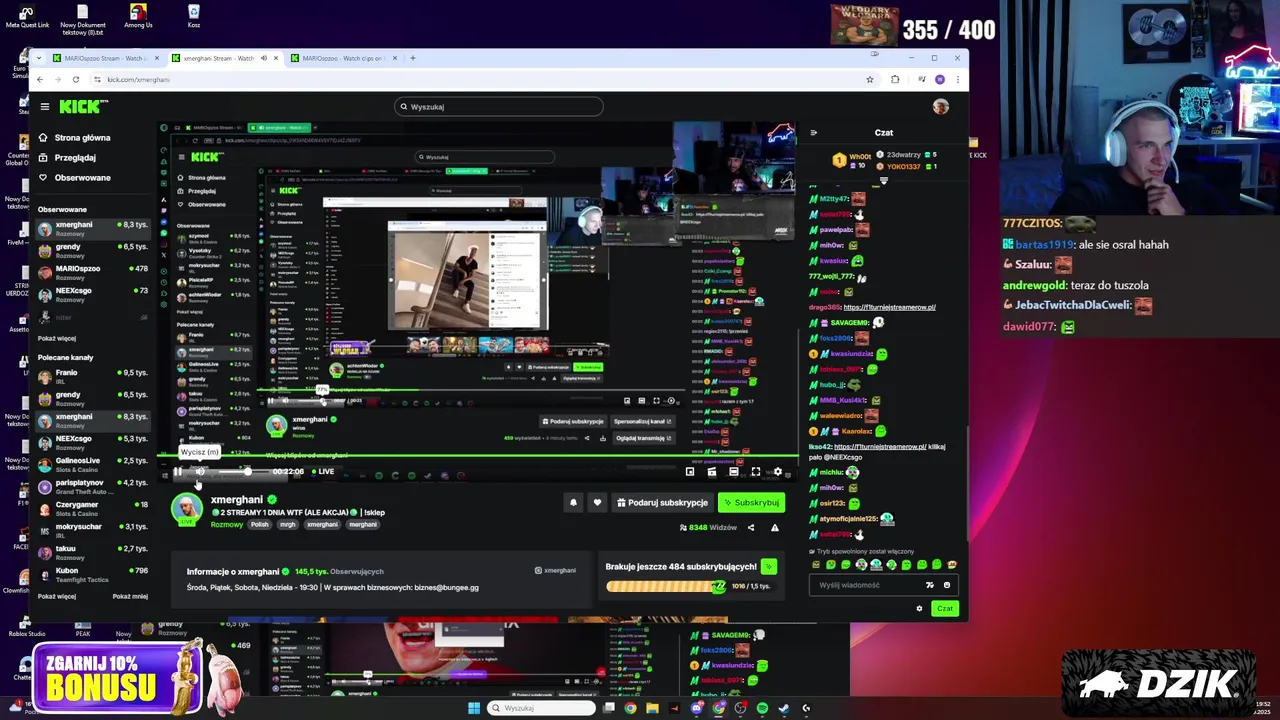Open the Kick sidebar hamburger menu
Viewport: 1280px width, 720px height.
point(45,106)
